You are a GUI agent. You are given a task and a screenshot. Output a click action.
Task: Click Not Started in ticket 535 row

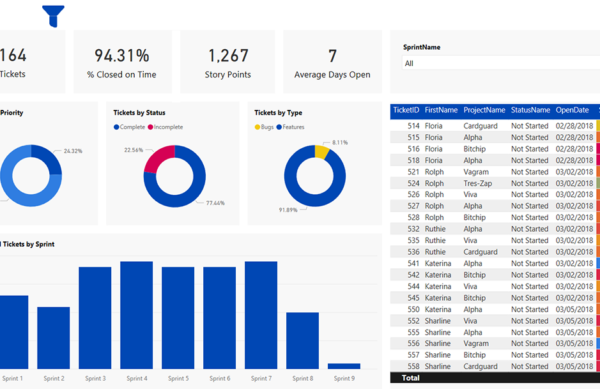tap(530, 240)
